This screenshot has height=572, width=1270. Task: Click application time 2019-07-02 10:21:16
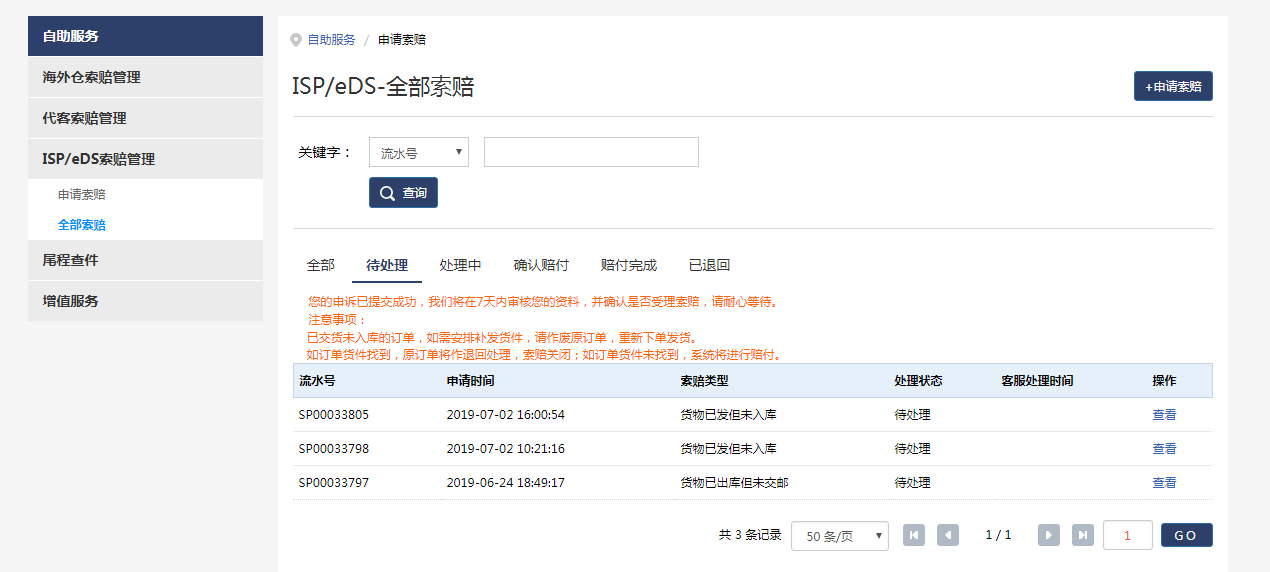(x=505, y=449)
